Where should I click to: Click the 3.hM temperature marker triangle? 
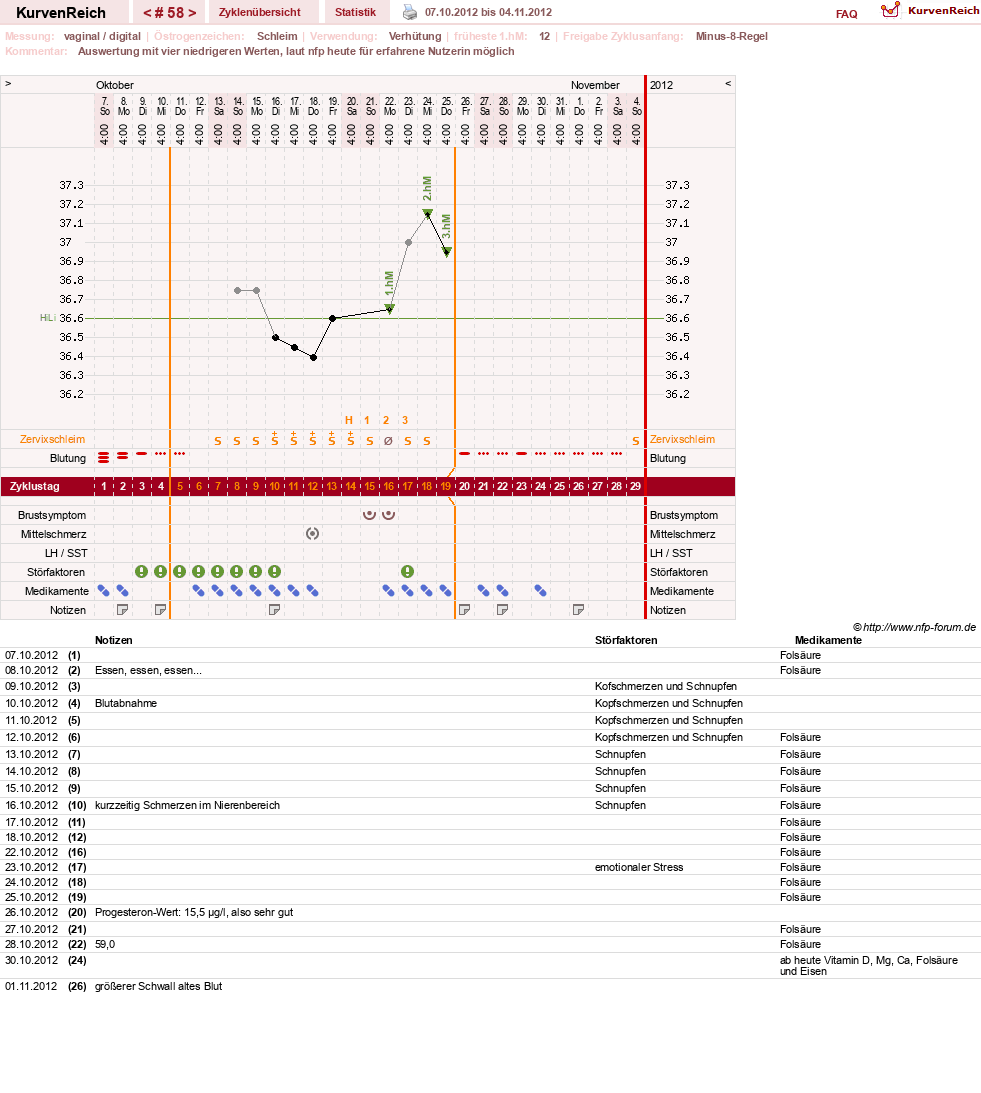tap(447, 252)
